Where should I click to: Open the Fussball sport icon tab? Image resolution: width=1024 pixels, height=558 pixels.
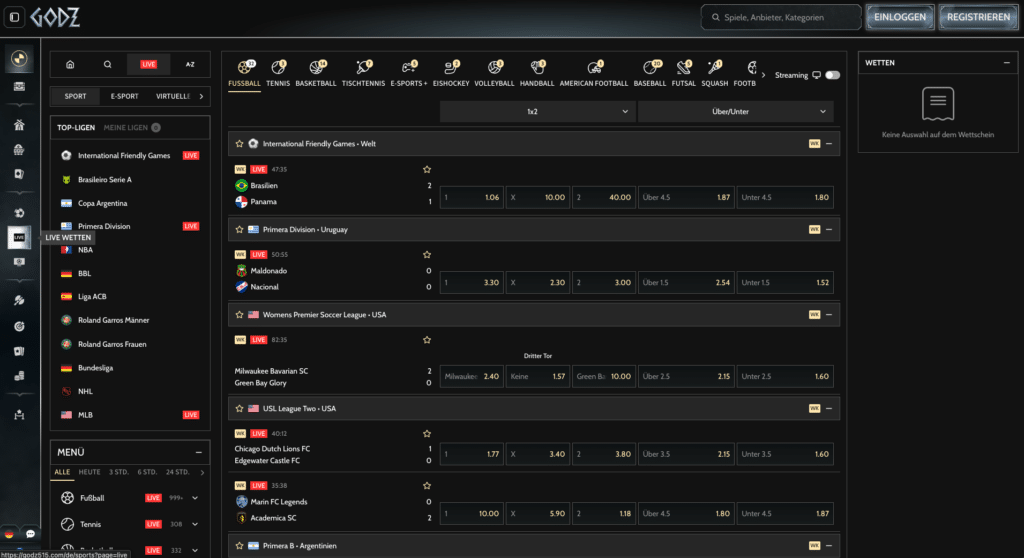tap(244, 73)
